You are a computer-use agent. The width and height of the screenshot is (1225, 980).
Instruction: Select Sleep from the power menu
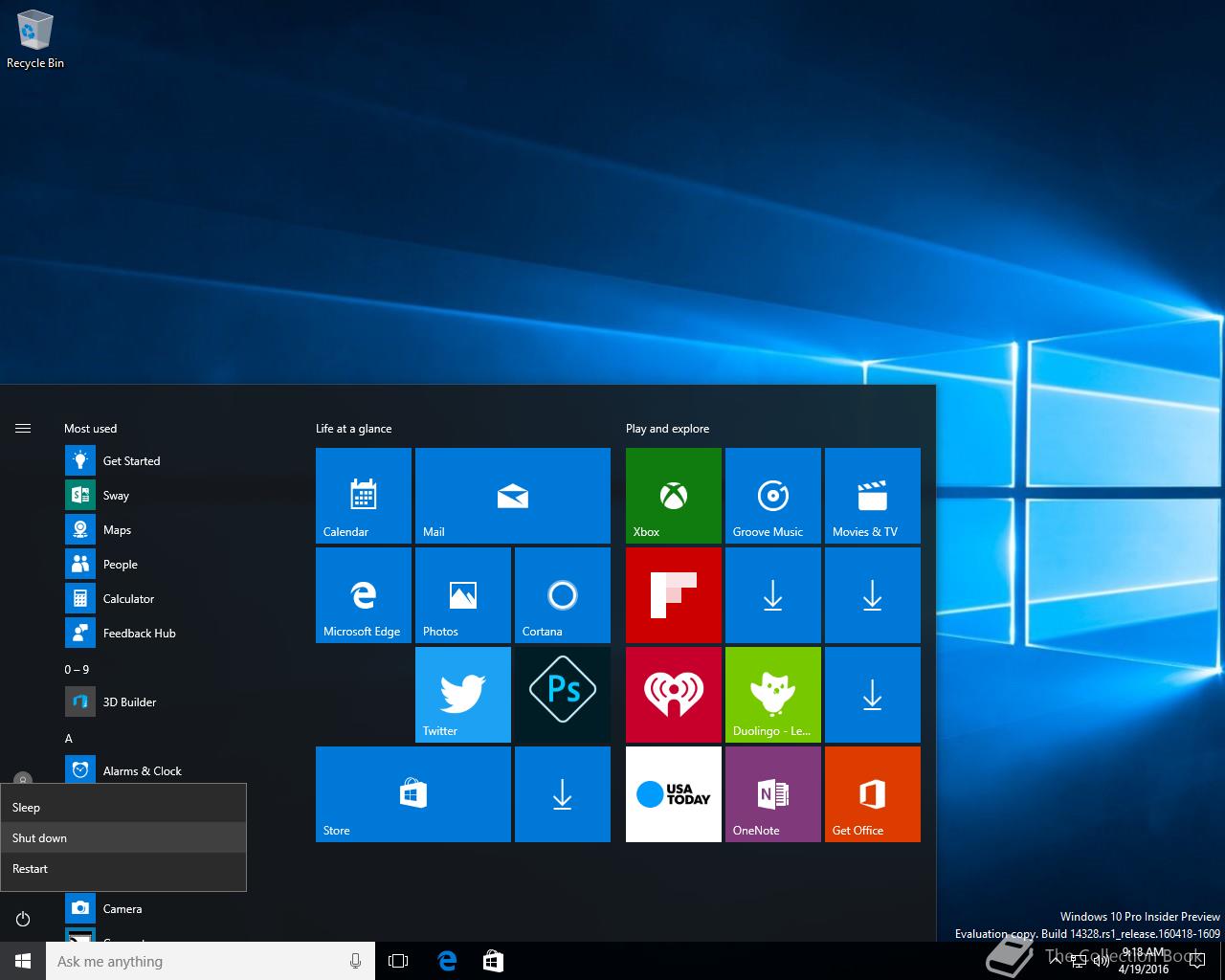coord(123,808)
